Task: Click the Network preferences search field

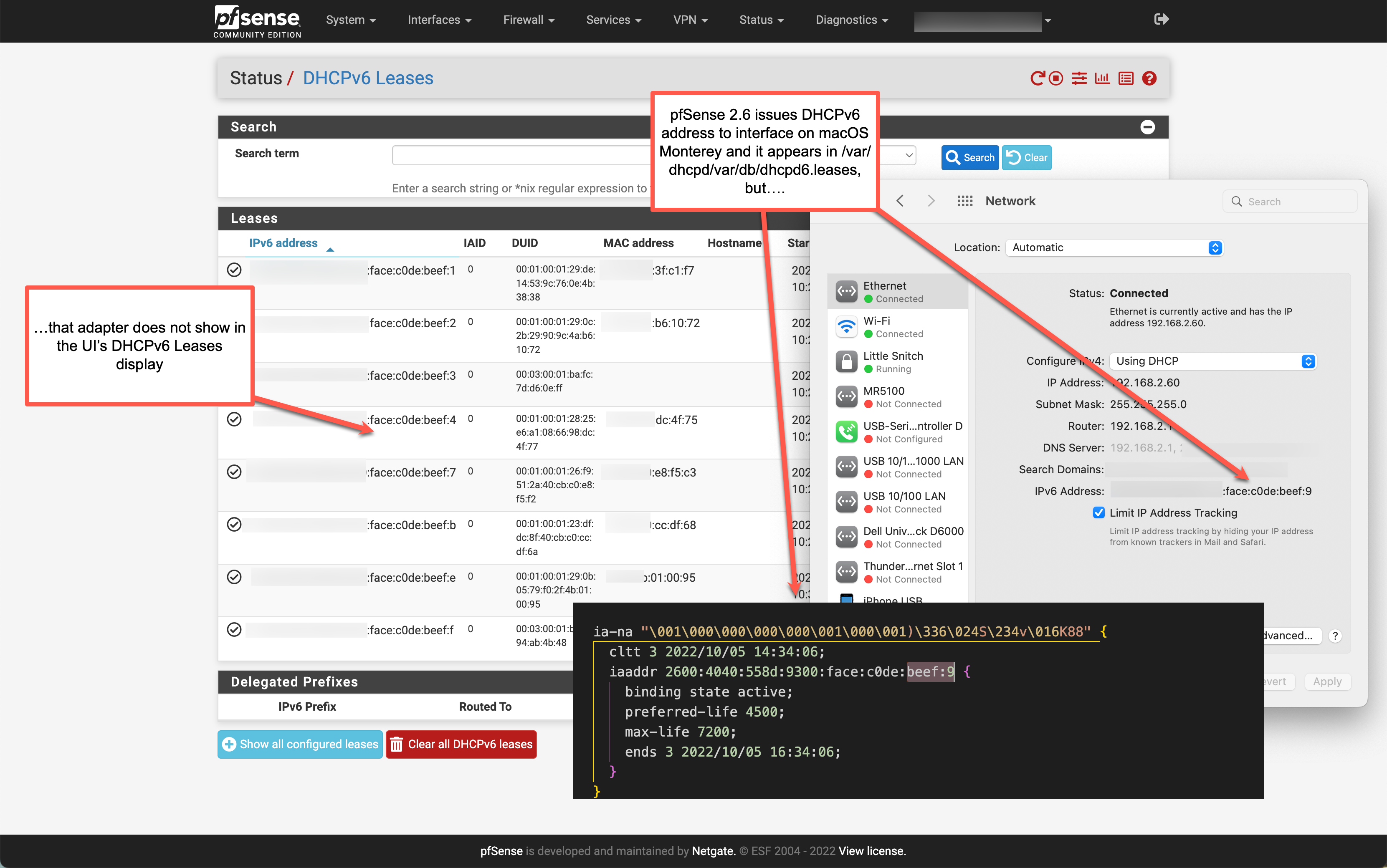Action: coord(1290,202)
